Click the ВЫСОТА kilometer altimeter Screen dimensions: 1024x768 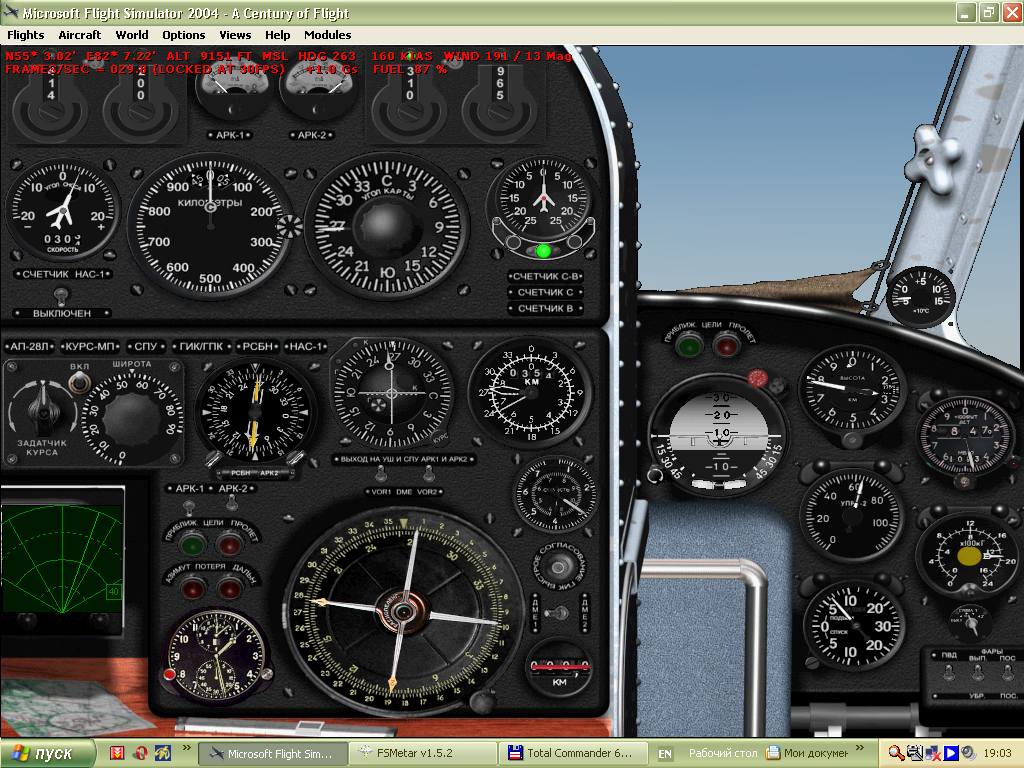click(x=852, y=392)
